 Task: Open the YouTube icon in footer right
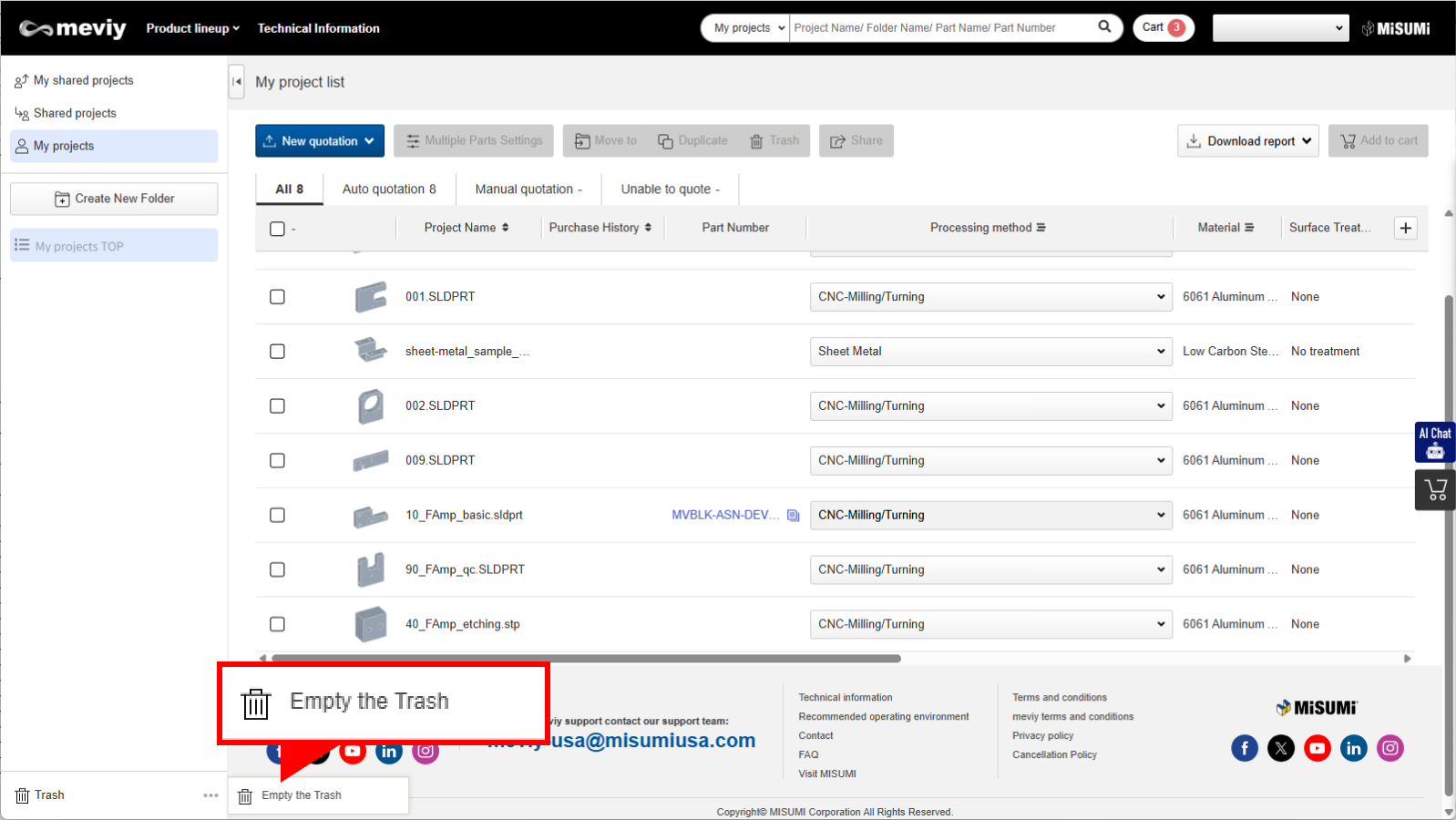pyautogui.click(x=1317, y=748)
